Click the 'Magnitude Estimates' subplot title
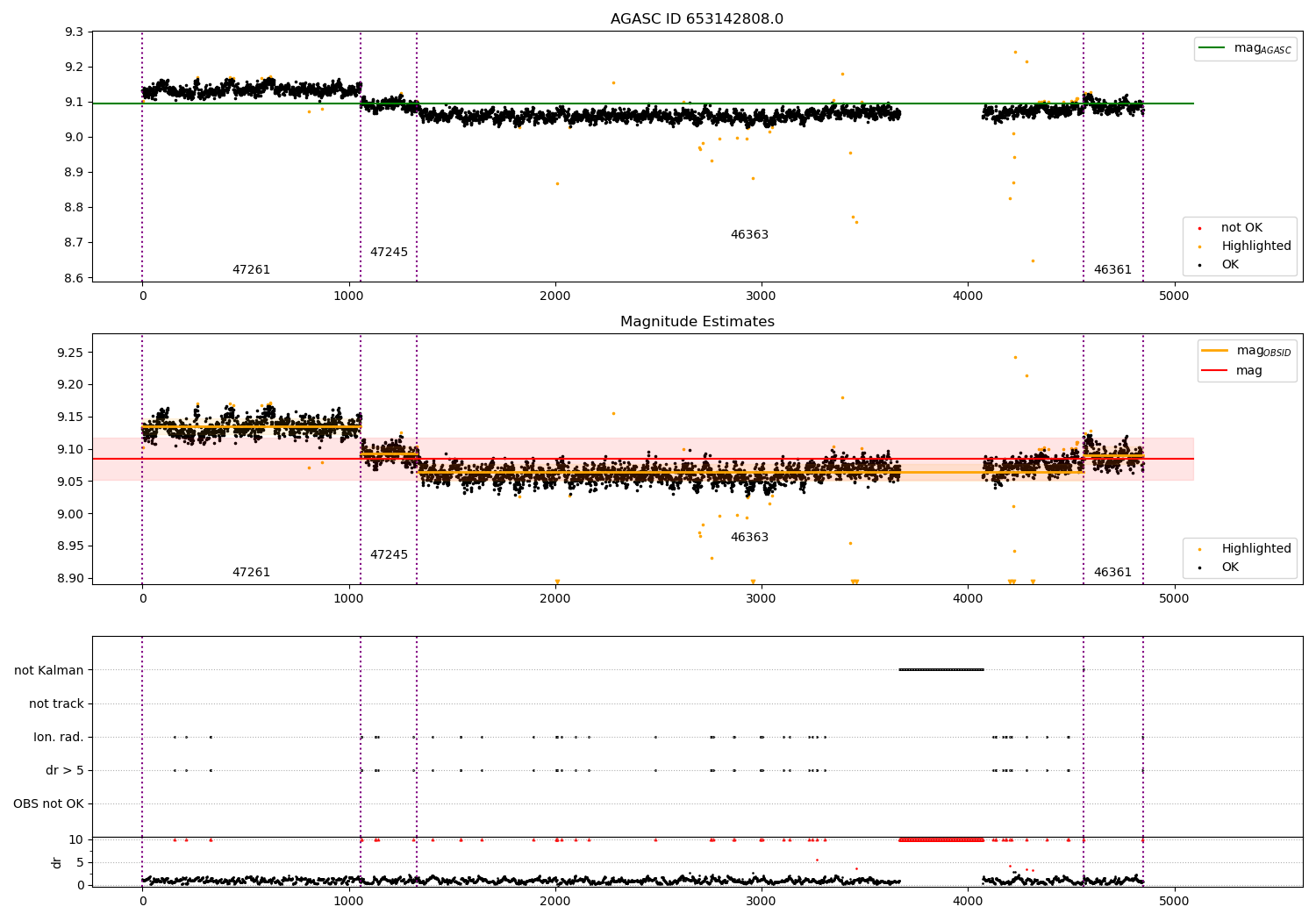 click(697, 322)
